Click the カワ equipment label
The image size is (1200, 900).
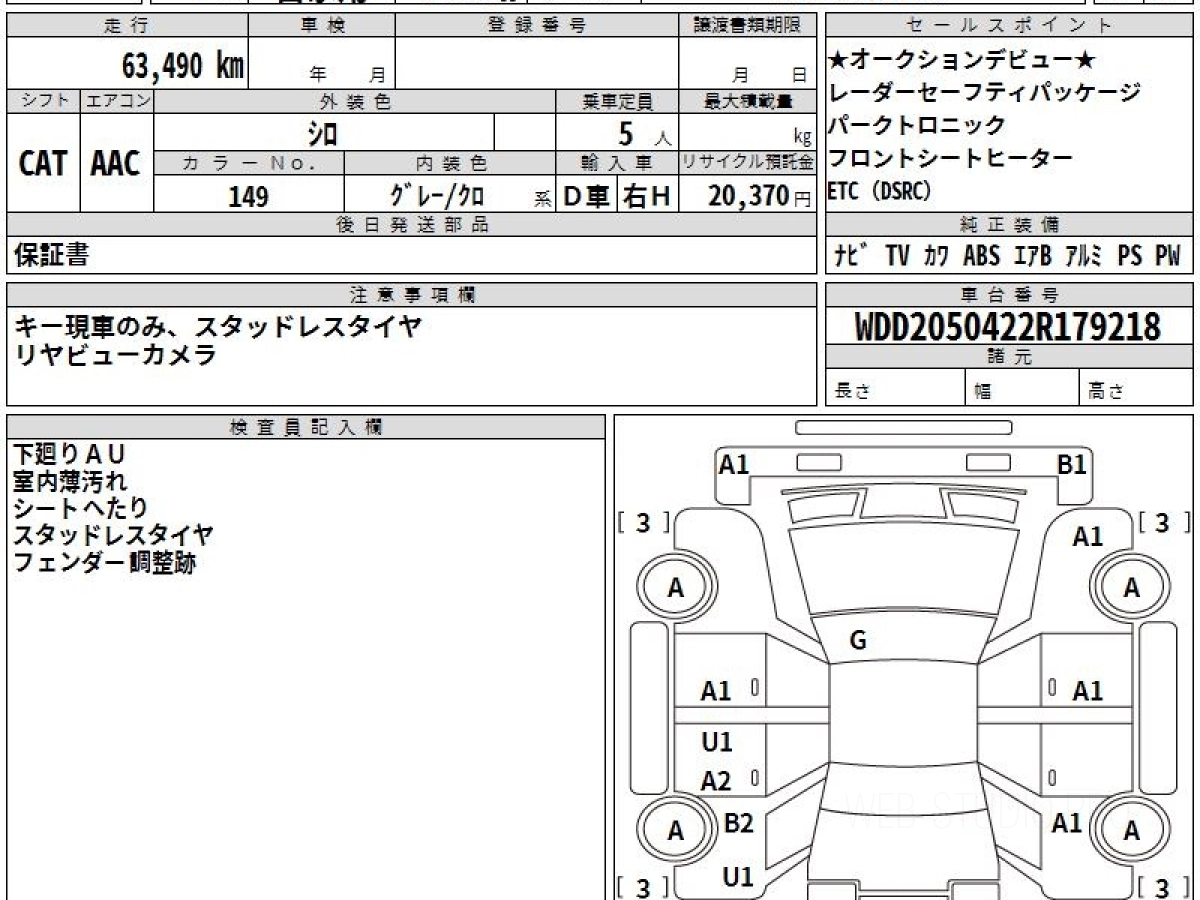point(936,256)
